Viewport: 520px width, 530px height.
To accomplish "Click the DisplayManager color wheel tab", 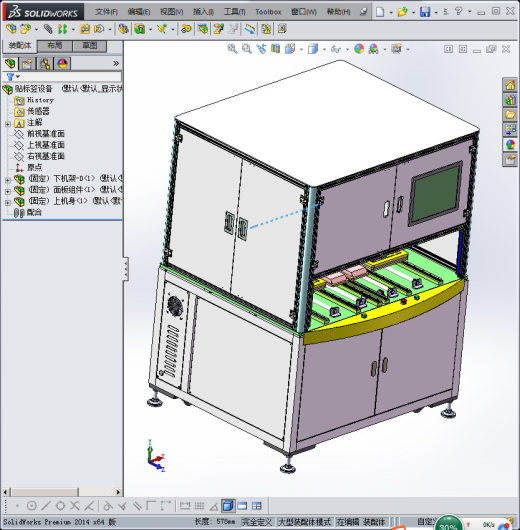I will (x=62, y=63).
